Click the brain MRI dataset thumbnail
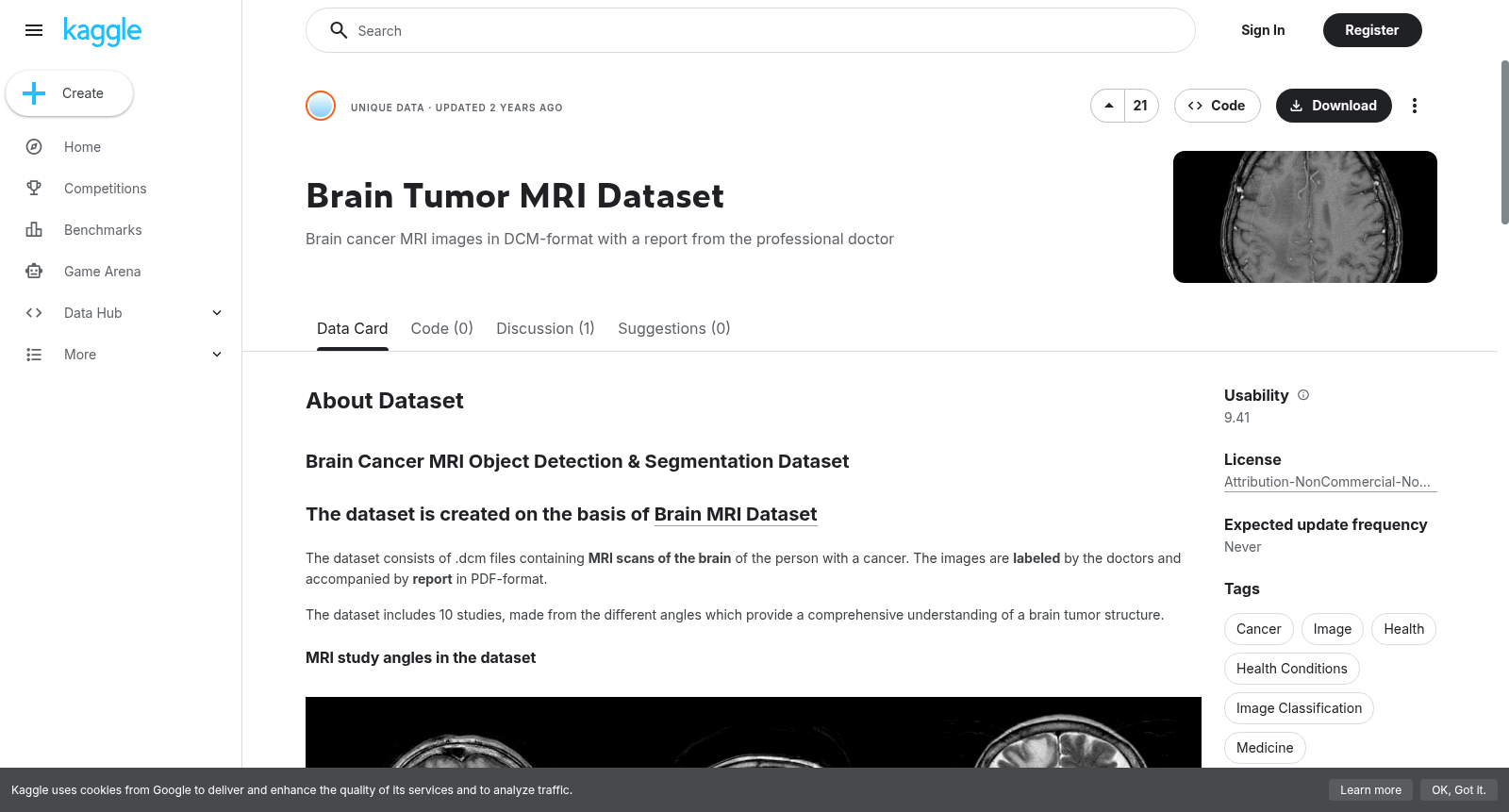 (1305, 217)
